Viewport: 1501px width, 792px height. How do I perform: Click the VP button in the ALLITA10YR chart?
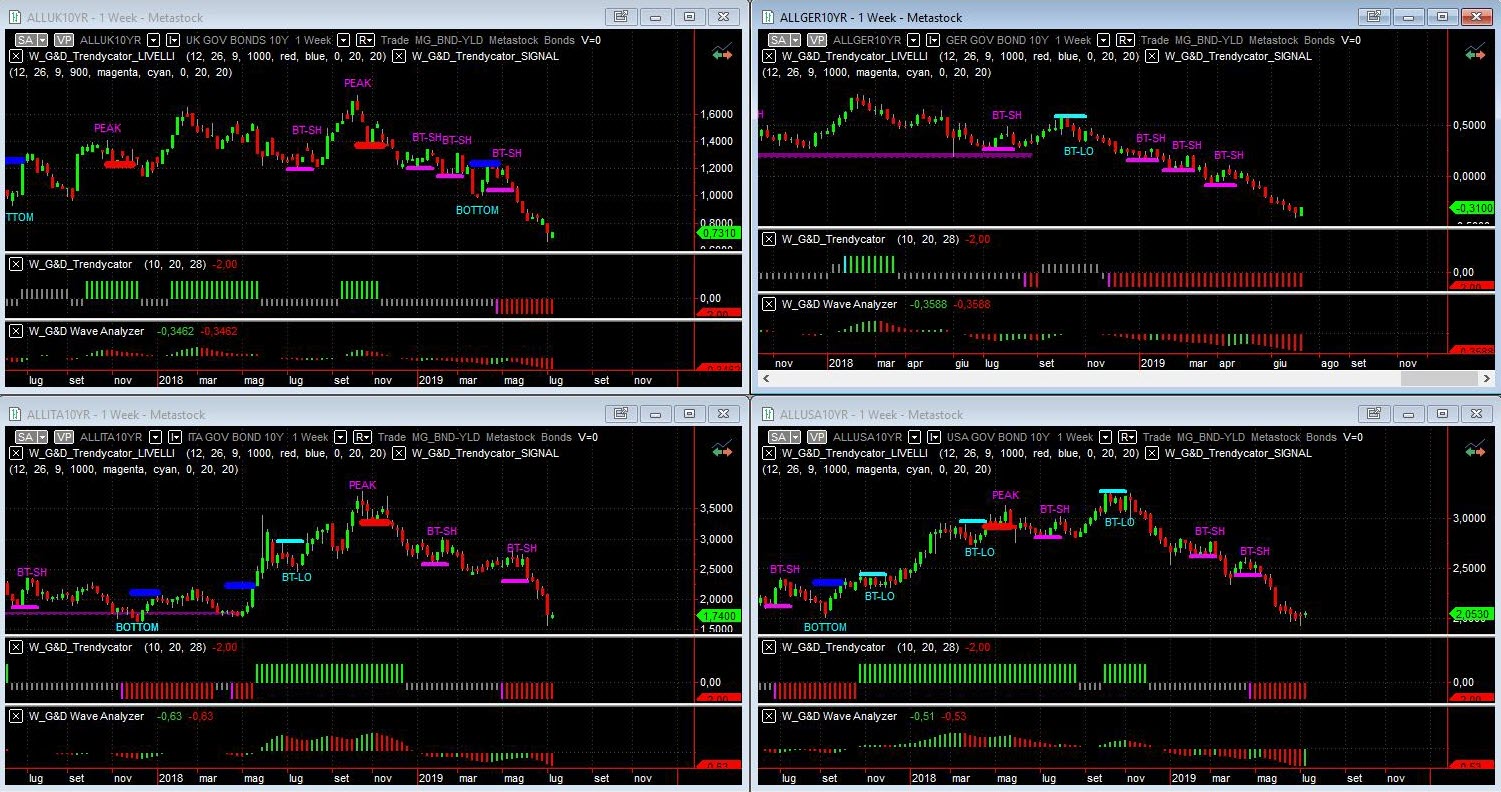click(64, 437)
